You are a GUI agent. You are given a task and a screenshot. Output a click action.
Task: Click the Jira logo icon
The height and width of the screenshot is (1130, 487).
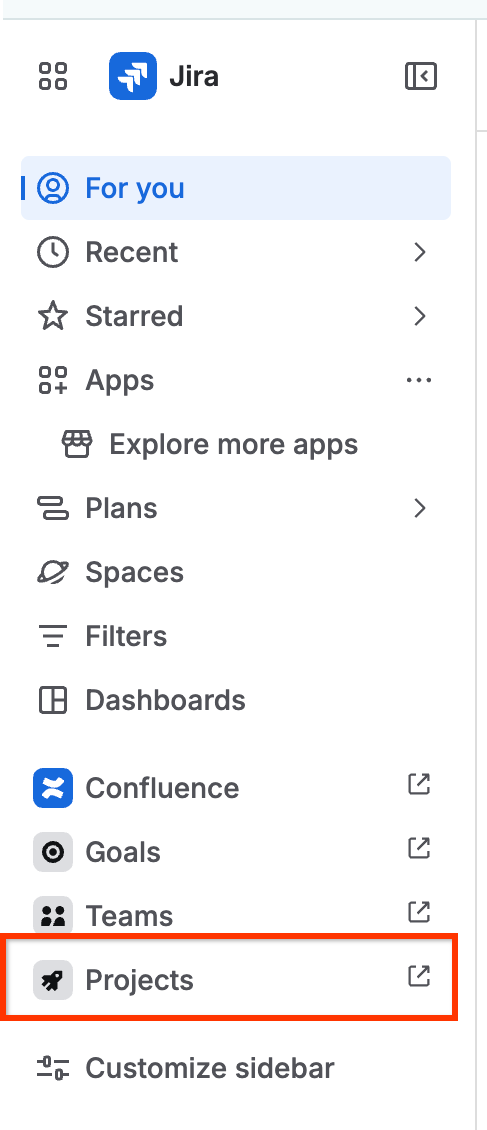coord(133,76)
